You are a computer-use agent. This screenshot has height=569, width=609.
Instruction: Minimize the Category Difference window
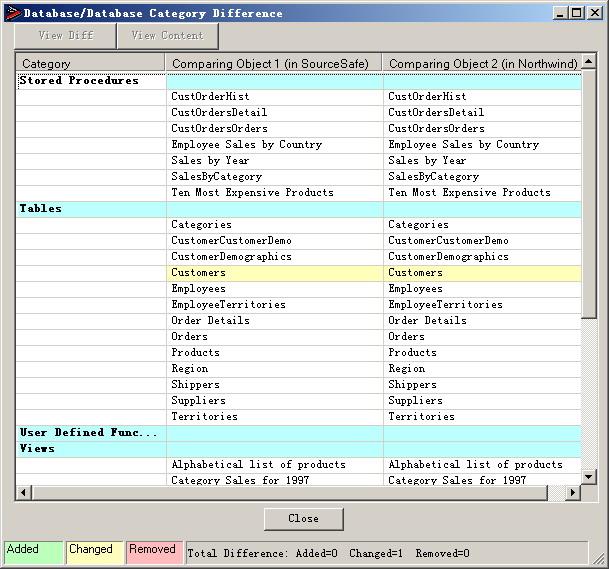pyautogui.click(x=560, y=13)
